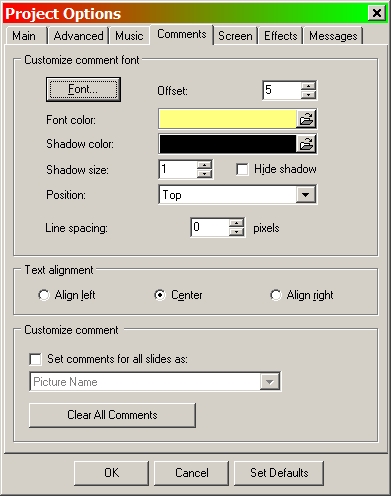
Task: Switch to the Effects tab
Action: (x=280, y=36)
